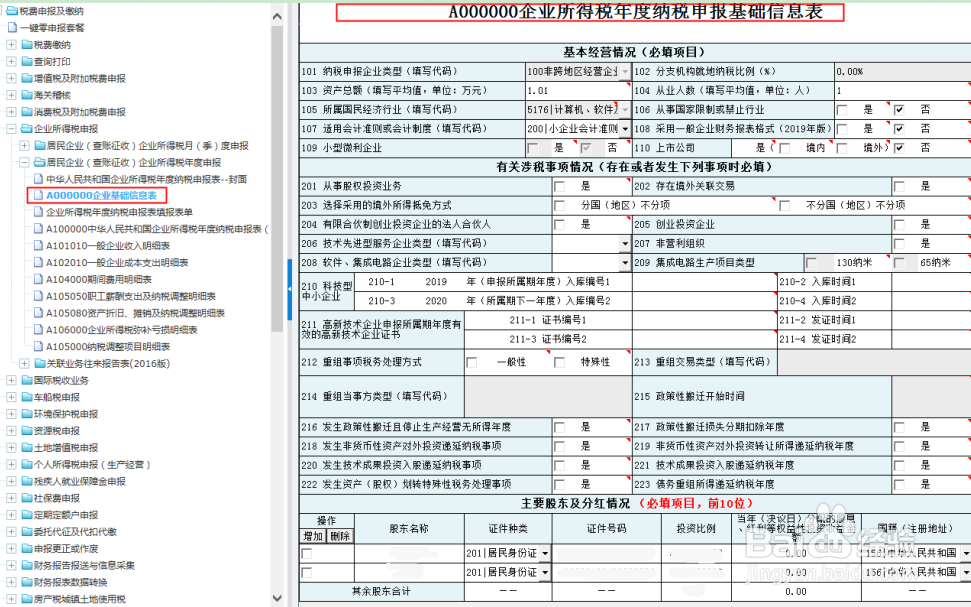Open the 财务报告报送与信息采集 folder
Image resolution: width=971 pixels, height=607 pixels.
click(x=84, y=565)
